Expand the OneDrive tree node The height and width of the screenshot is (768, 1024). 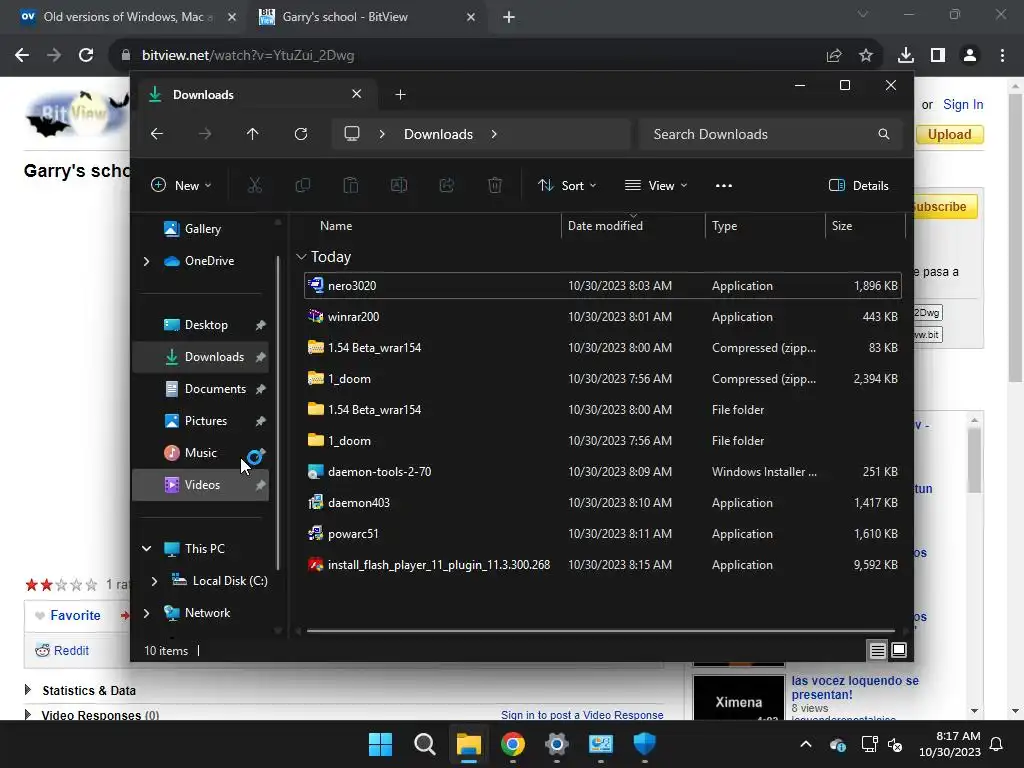pos(146,261)
